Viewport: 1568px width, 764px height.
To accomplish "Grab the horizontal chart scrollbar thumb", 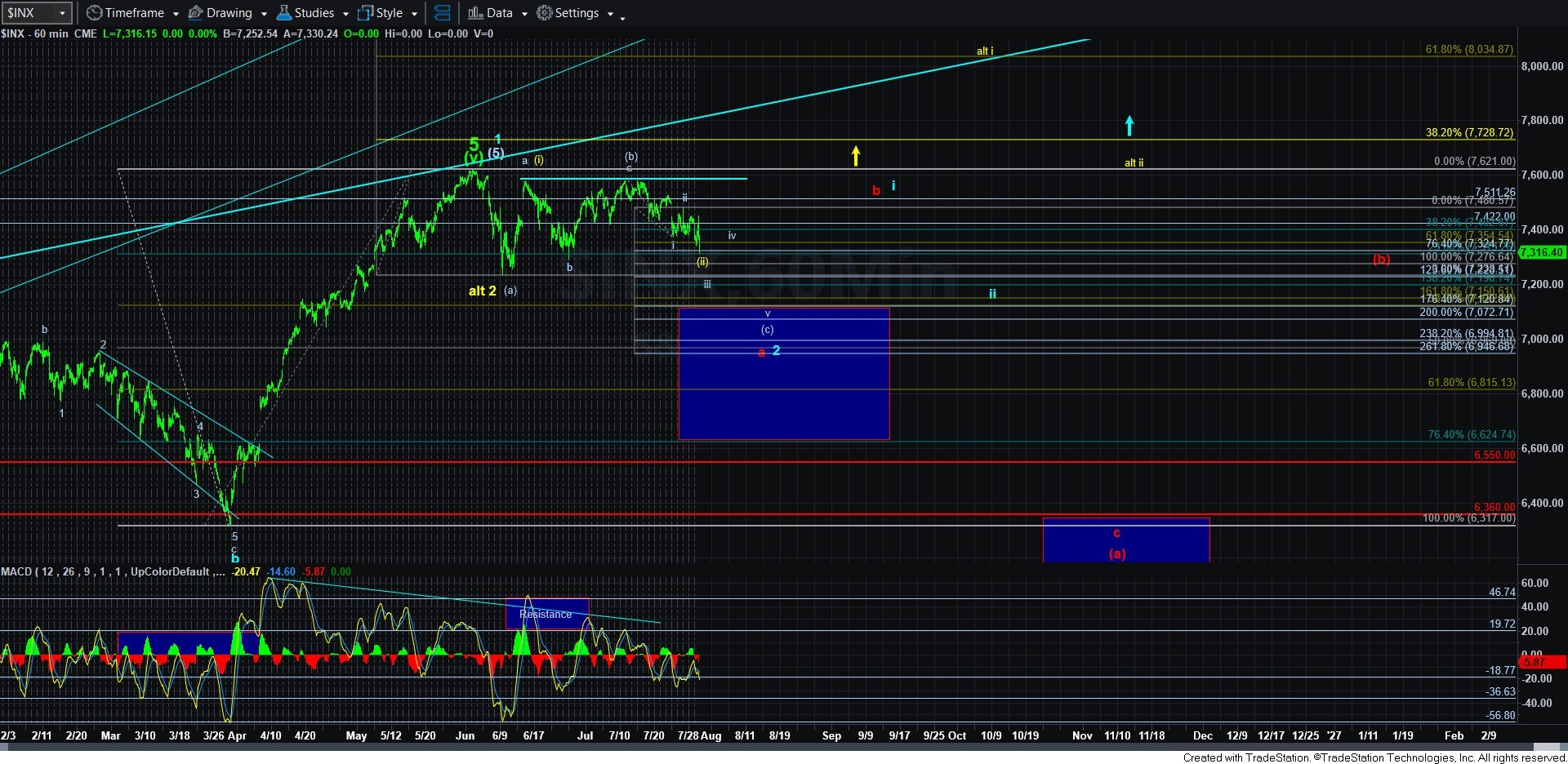I will 1548,748.
